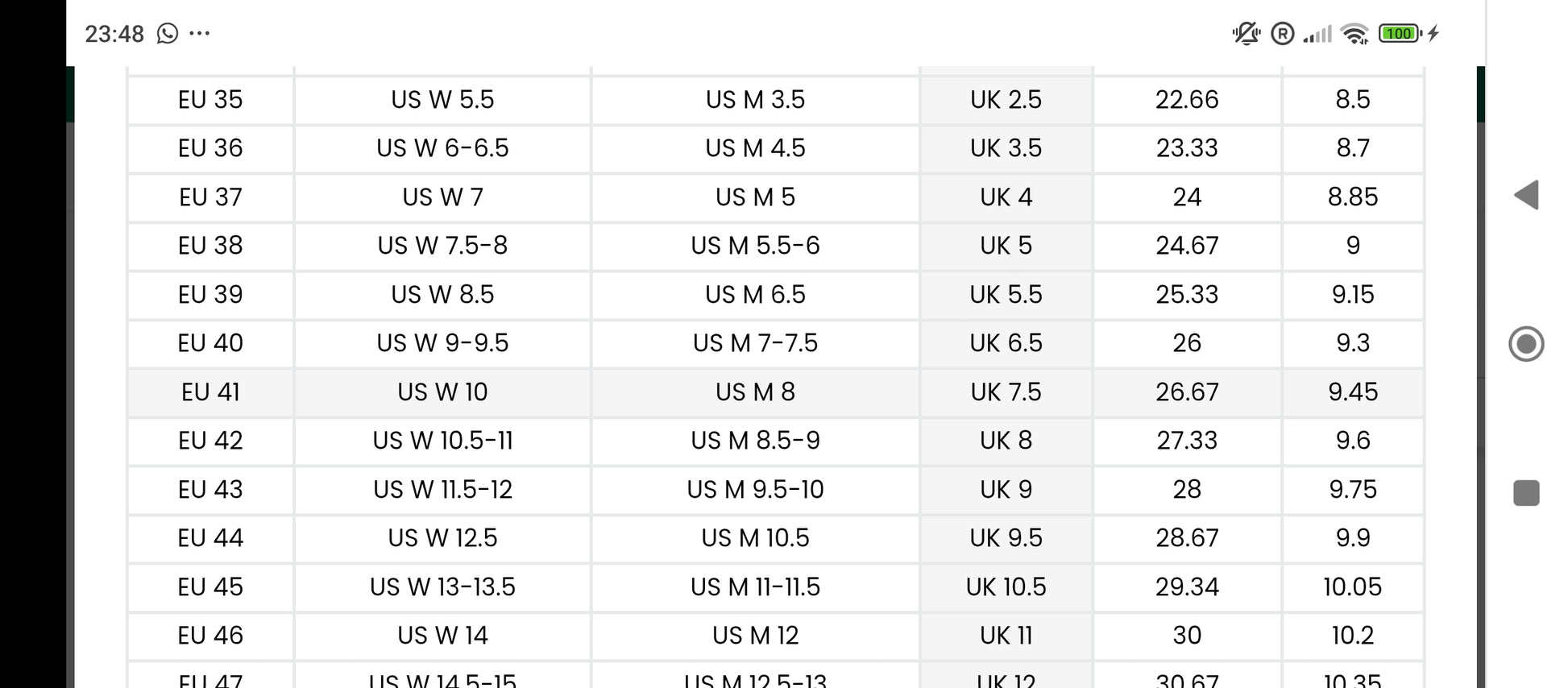The width and height of the screenshot is (1568, 688).
Task: Select the EU 41 row cell
Action: (210, 392)
